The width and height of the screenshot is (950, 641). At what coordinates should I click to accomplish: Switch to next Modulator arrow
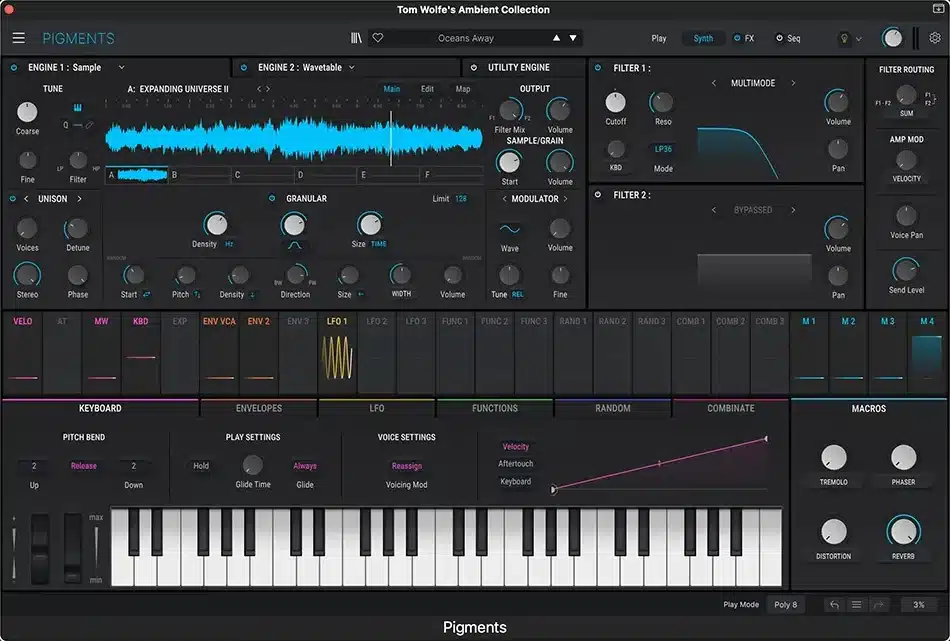coord(566,199)
